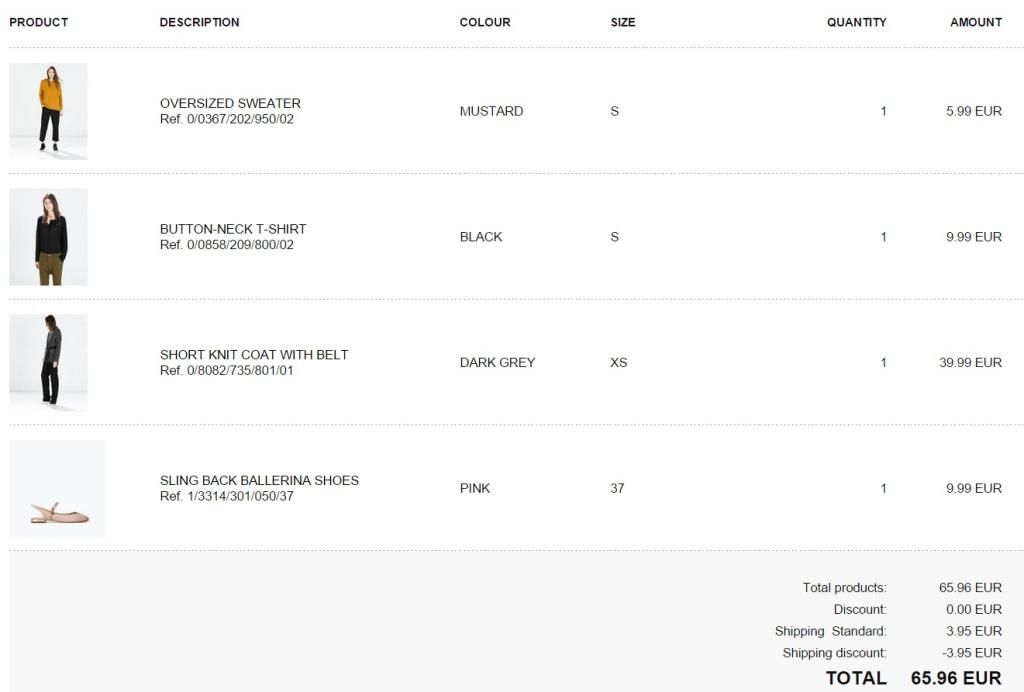
Task: Click the DARK GREY colour value
Action: pyautogui.click(x=497, y=362)
